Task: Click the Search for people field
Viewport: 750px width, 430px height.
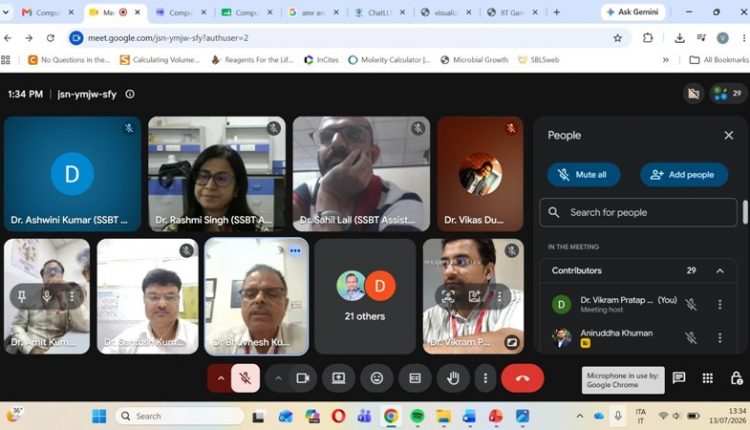Action: [x=638, y=212]
